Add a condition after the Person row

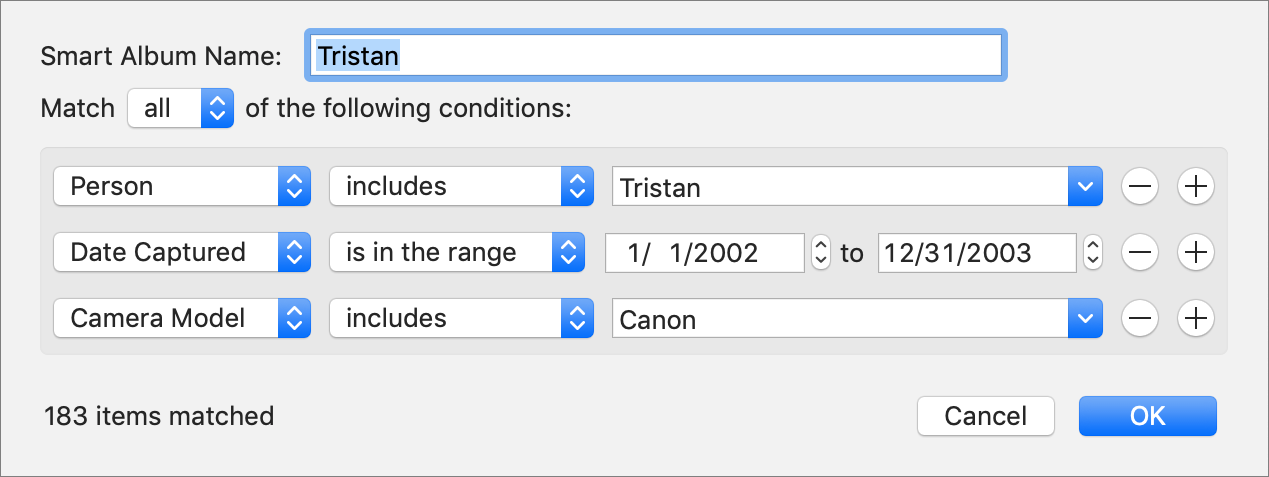pos(1195,186)
